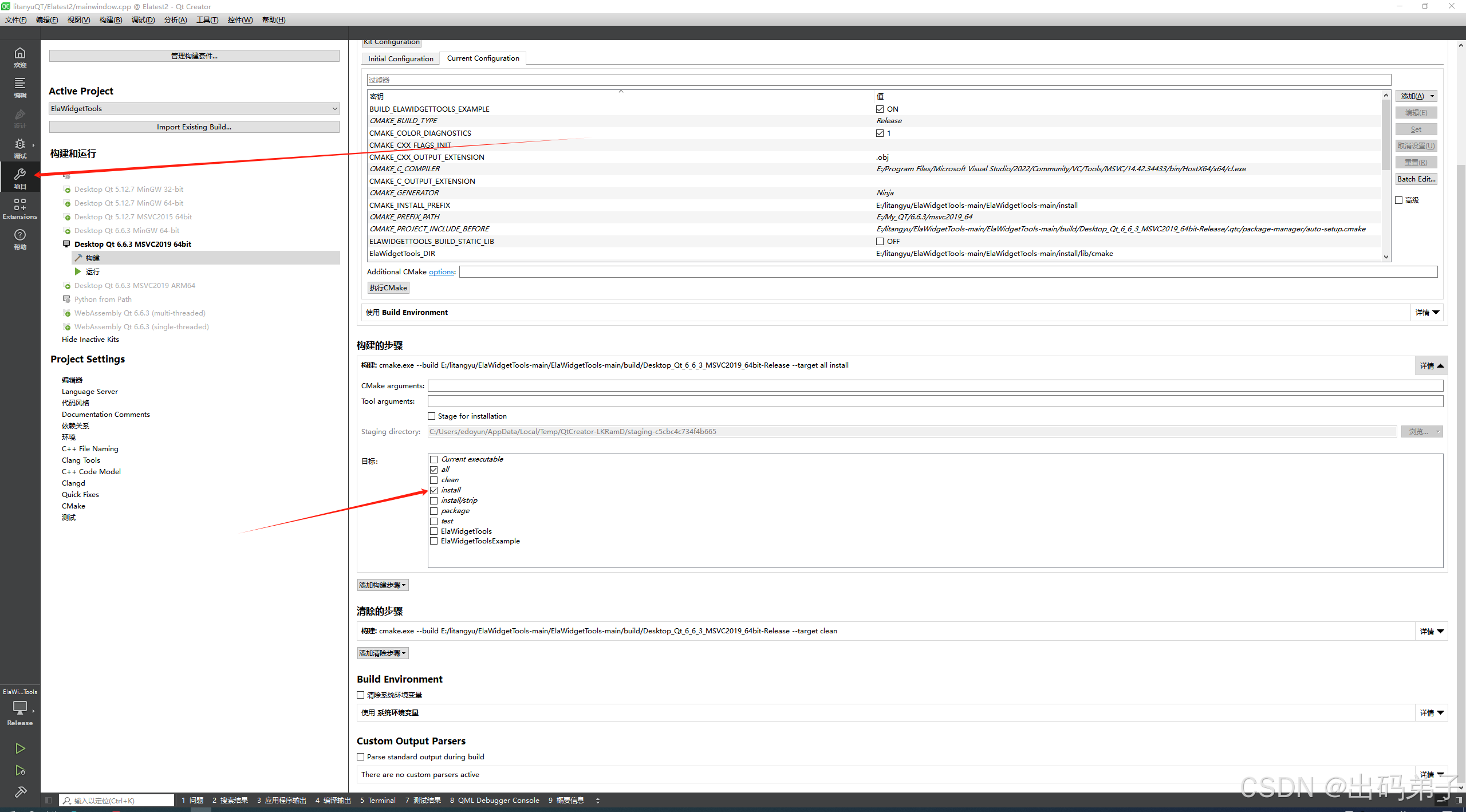Start debugging with the run-debug icon
This screenshot has height=812, width=1466.
(20, 770)
